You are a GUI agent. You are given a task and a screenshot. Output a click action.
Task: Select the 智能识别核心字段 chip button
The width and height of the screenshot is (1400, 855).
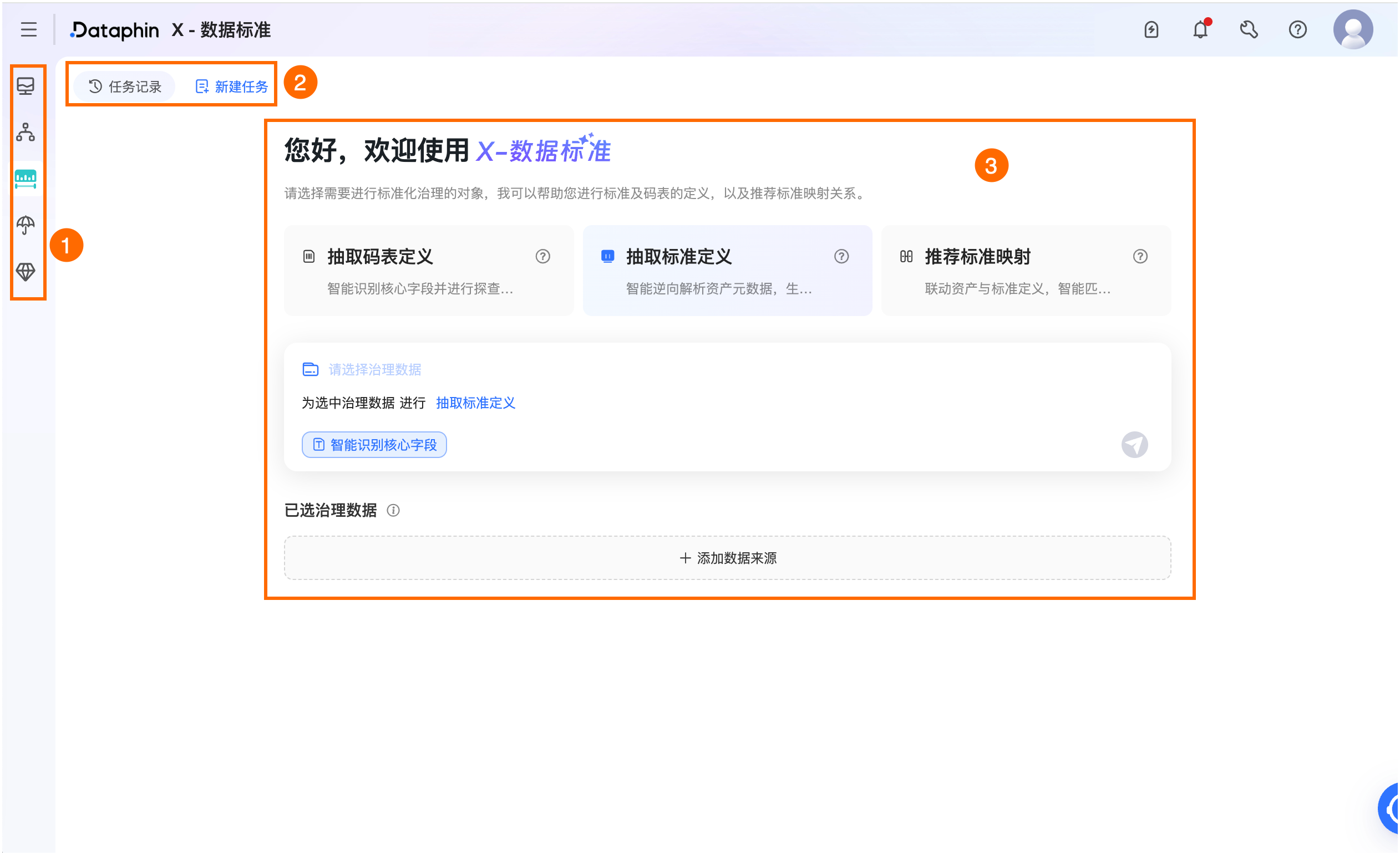click(374, 445)
